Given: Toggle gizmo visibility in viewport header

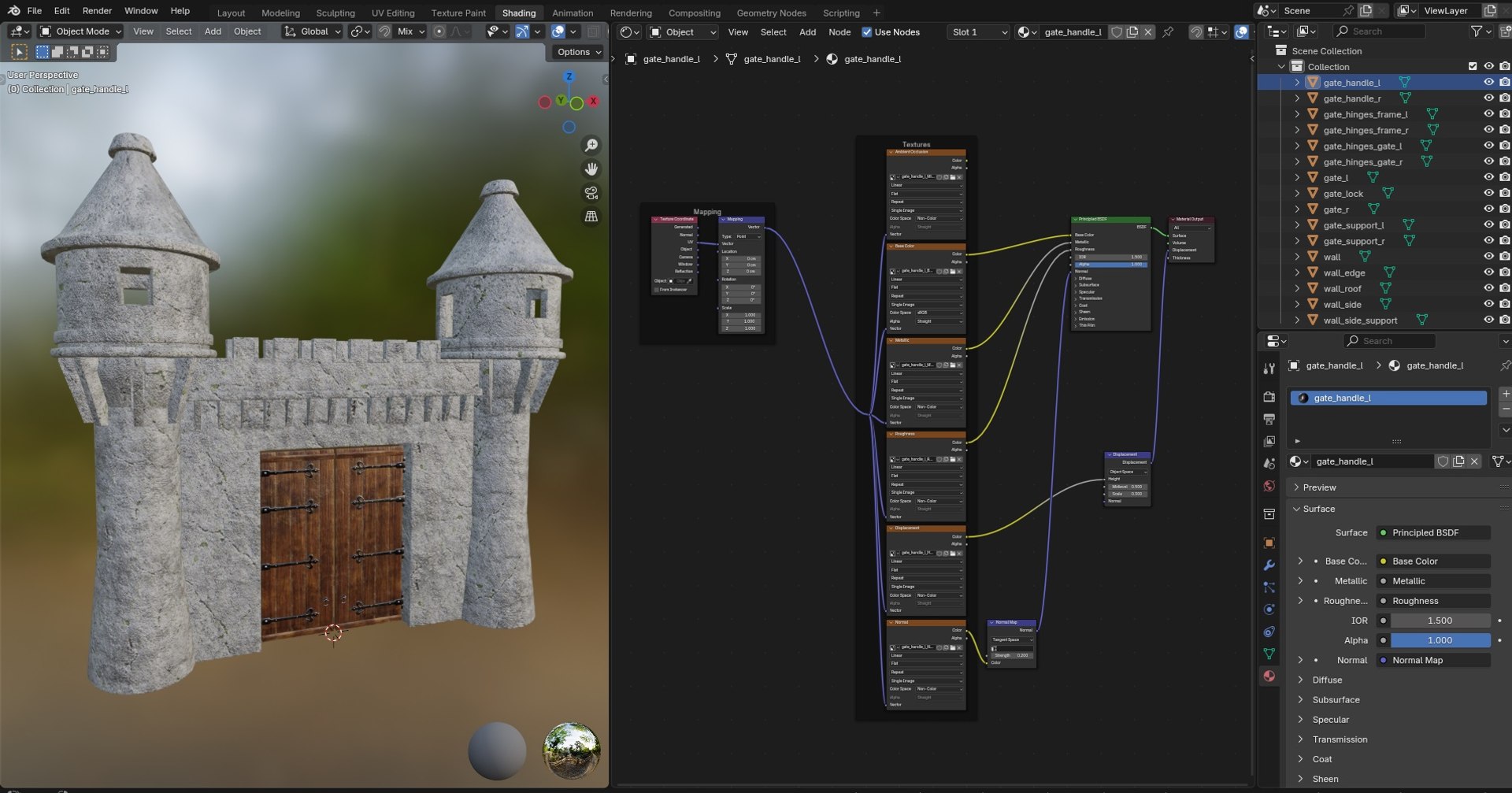Looking at the screenshot, I should pyautogui.click(x=522, y=31).
